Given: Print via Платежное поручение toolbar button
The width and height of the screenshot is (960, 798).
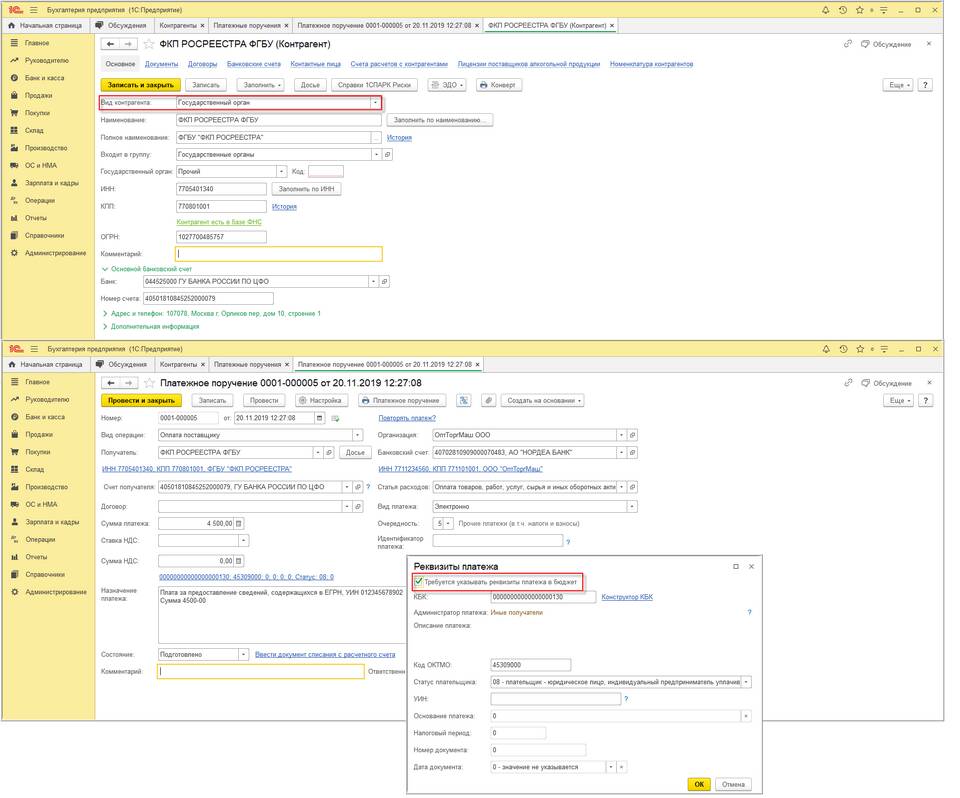Looking at the screenshot, I should (401, 401).
